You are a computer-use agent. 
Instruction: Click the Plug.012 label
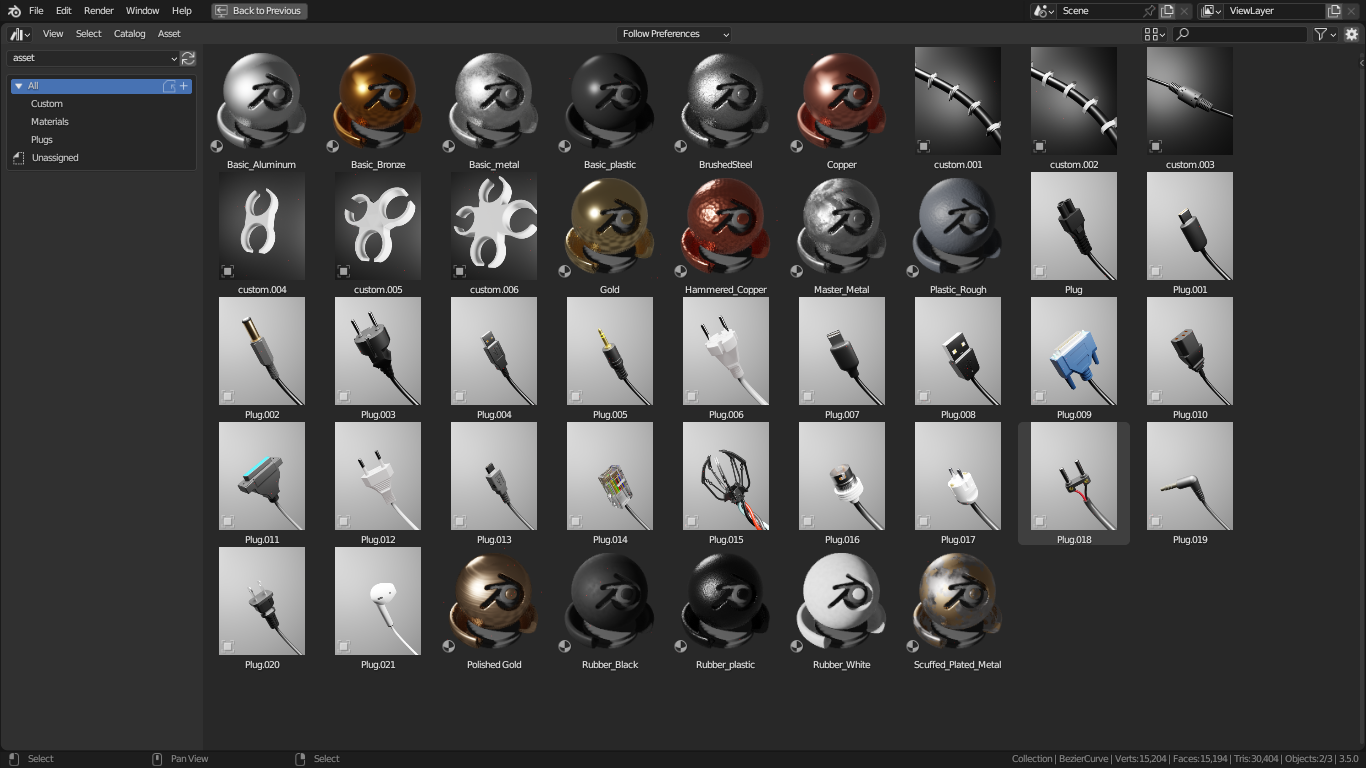click(377, 540)
